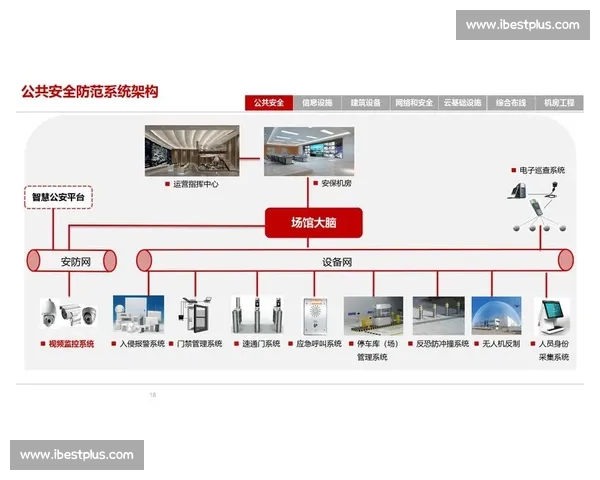Click the 公共安全防范系统架构 title
Screen dimensions: 600x480
[x=90, y=92]
